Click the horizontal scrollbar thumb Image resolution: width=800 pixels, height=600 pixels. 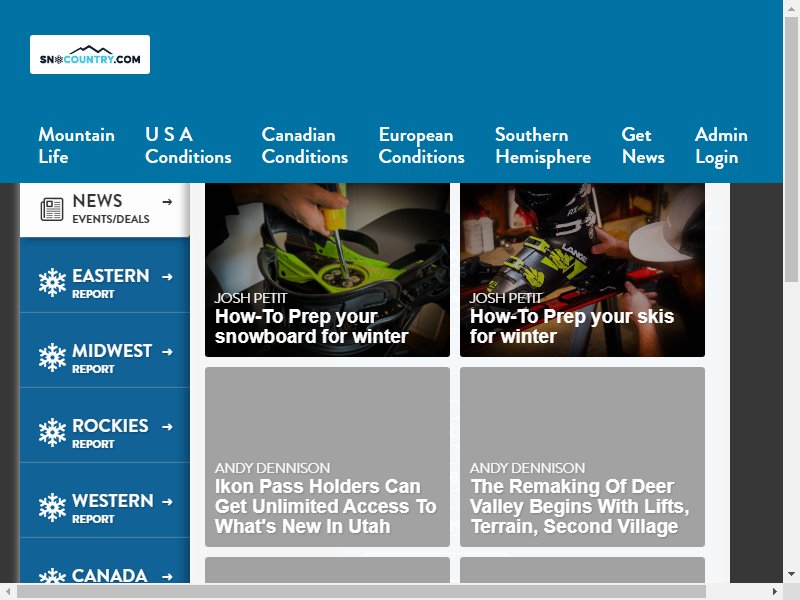[362, 591]
